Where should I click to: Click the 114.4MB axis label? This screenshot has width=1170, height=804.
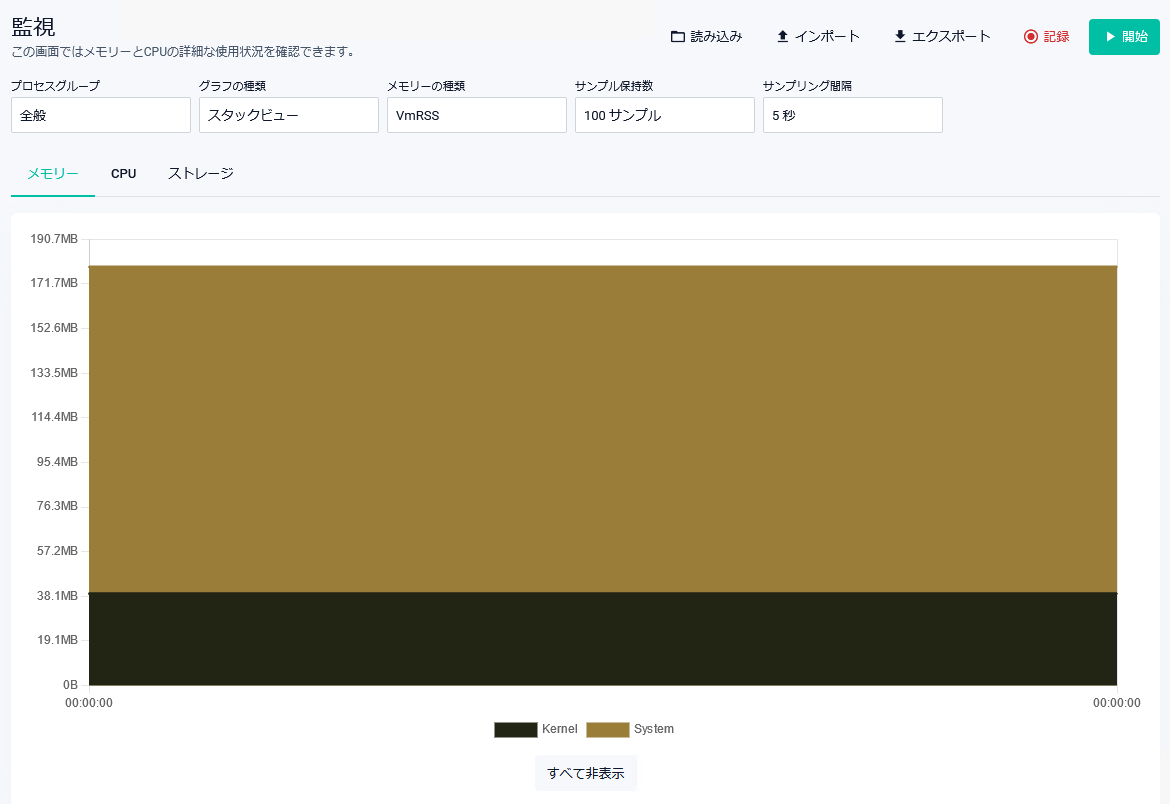[x=54, y=417]
